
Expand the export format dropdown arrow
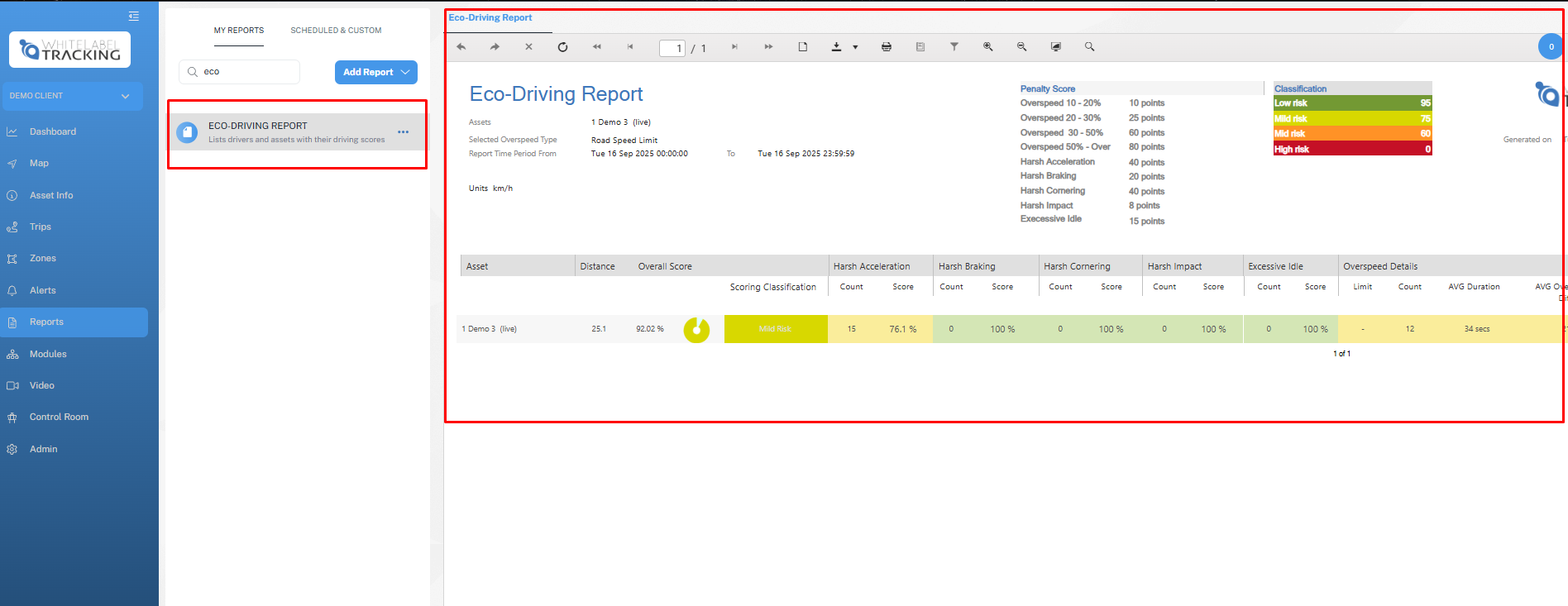[855, 47]
